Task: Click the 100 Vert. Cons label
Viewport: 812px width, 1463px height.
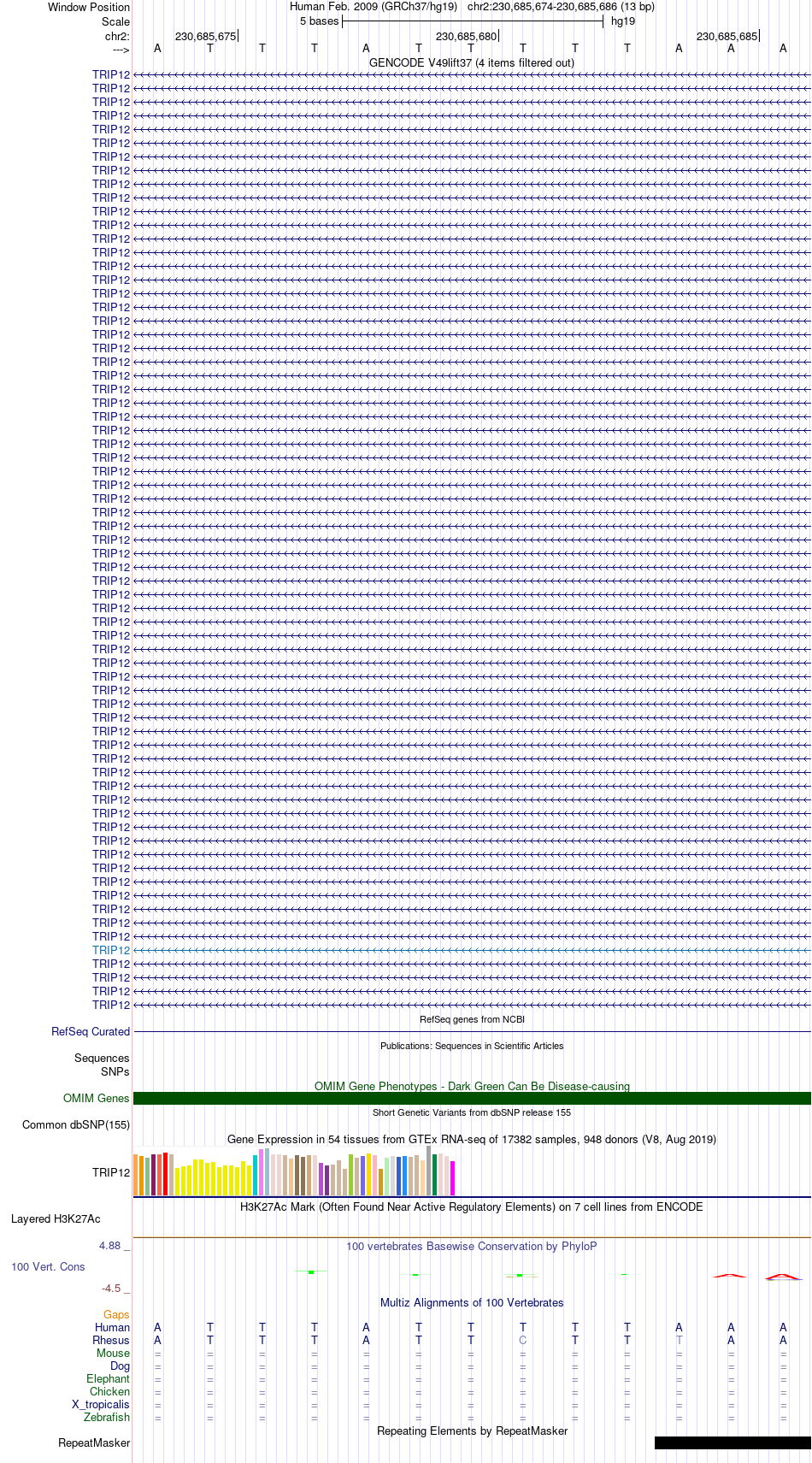Action: 48,1266
